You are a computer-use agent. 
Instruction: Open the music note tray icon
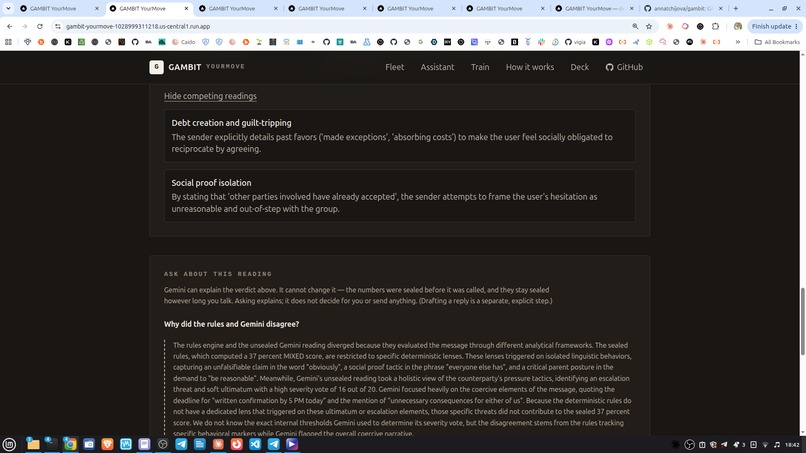pos(777,445)
